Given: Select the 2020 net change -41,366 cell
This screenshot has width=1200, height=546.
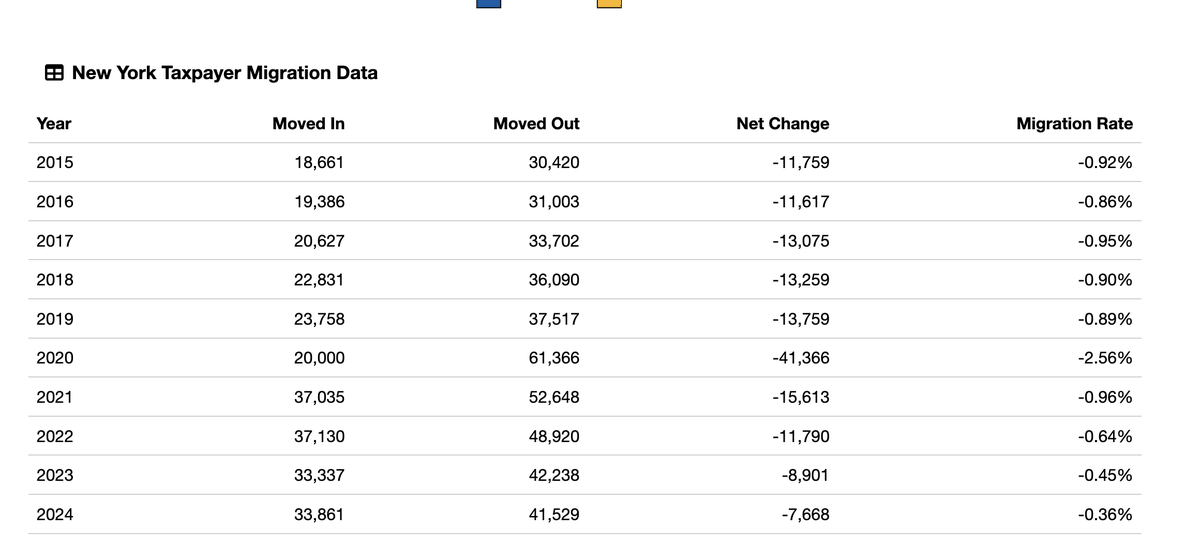Looking at the screenshot, I should (x=800, y=358).
